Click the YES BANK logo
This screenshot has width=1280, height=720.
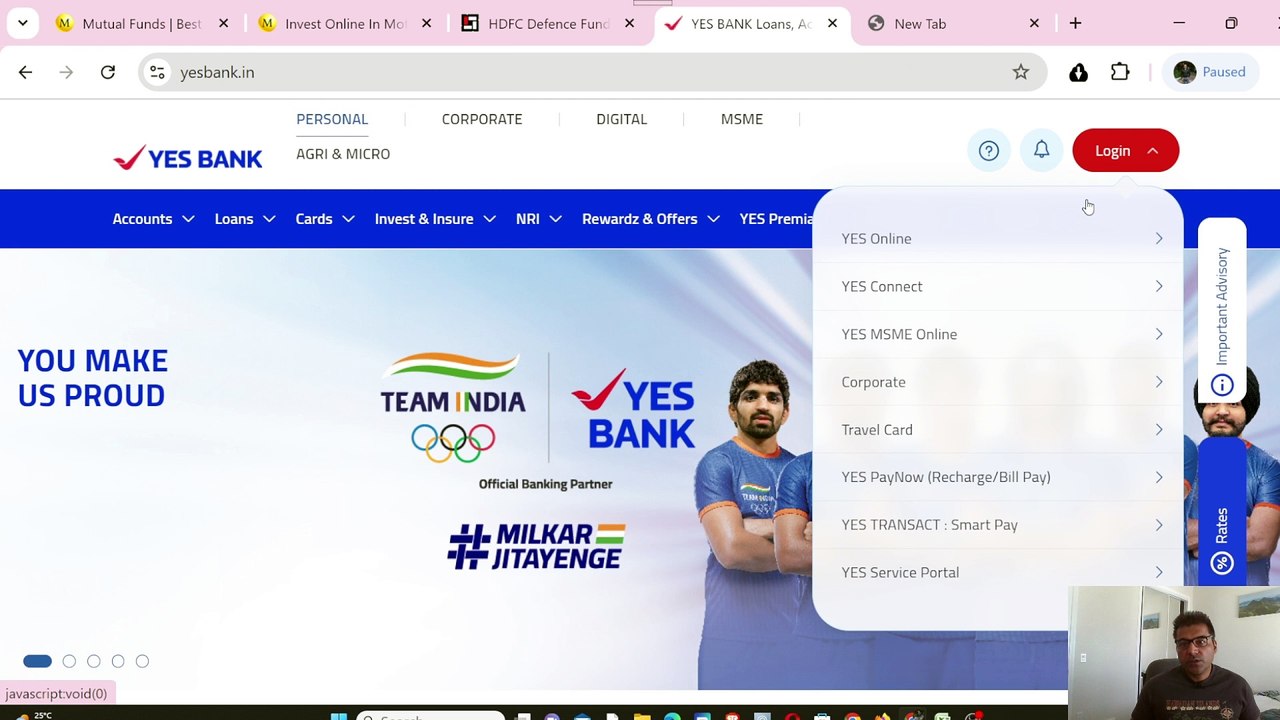point(187,158)
